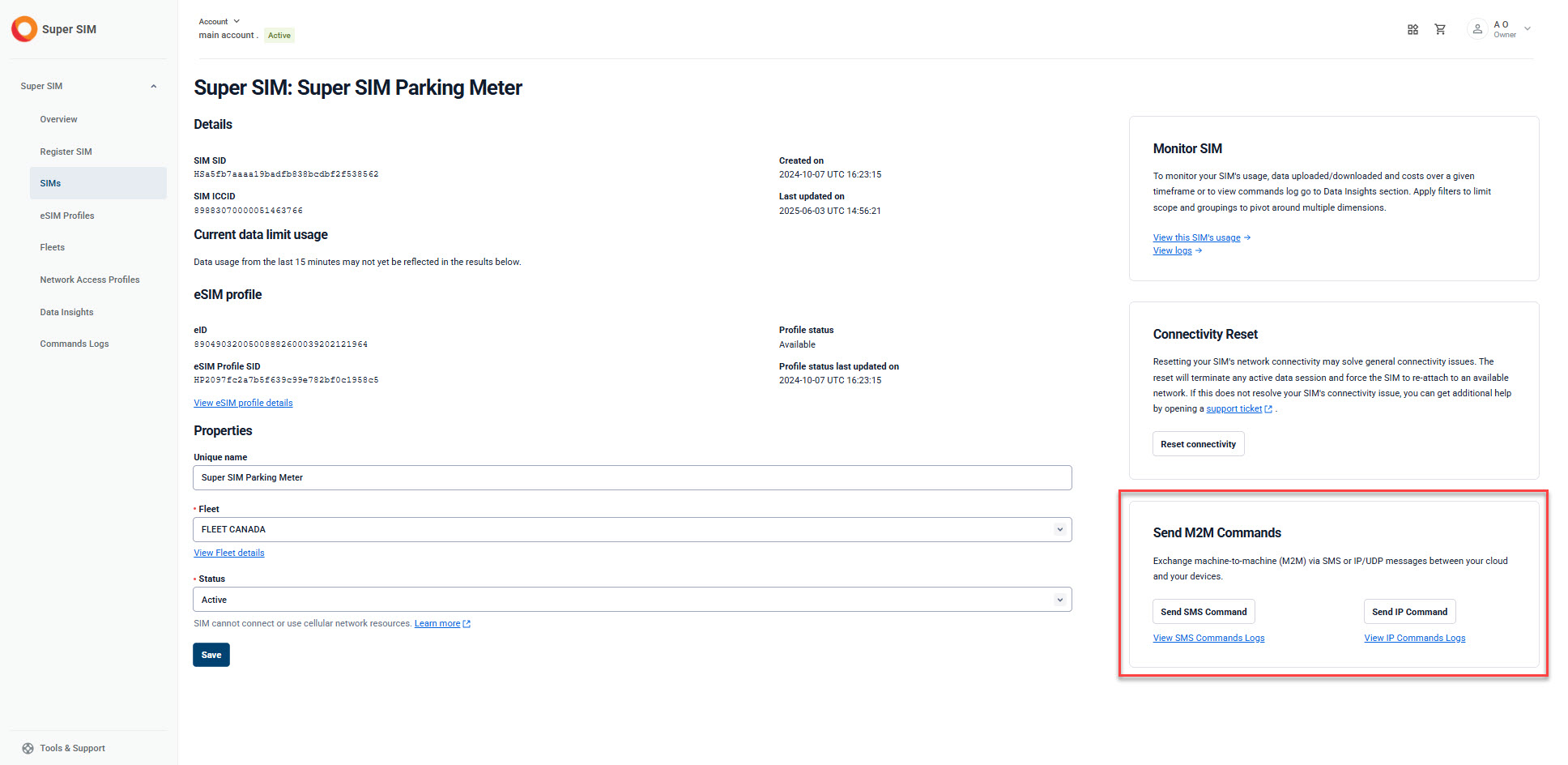The height and width of the screenshot is (765, 1568).
Task: Click the Super SIM logo icon
Action: (x=24, y=29)
